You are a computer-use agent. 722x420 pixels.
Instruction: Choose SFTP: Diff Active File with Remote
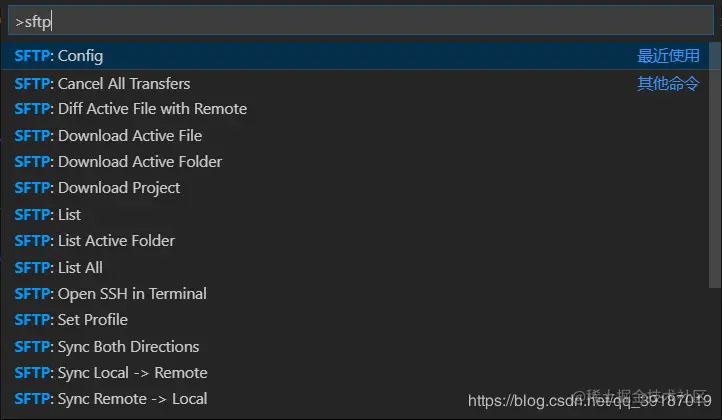(x=131, y=109)
